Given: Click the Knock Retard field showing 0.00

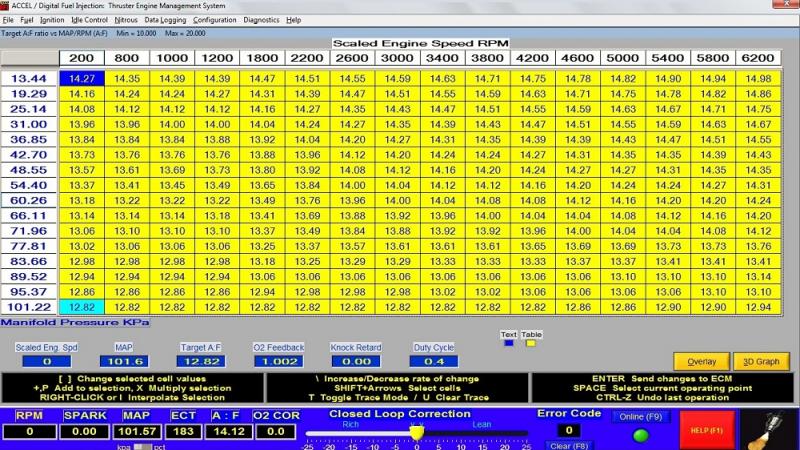Looking at the screenshot, I should tap(356, 361).
